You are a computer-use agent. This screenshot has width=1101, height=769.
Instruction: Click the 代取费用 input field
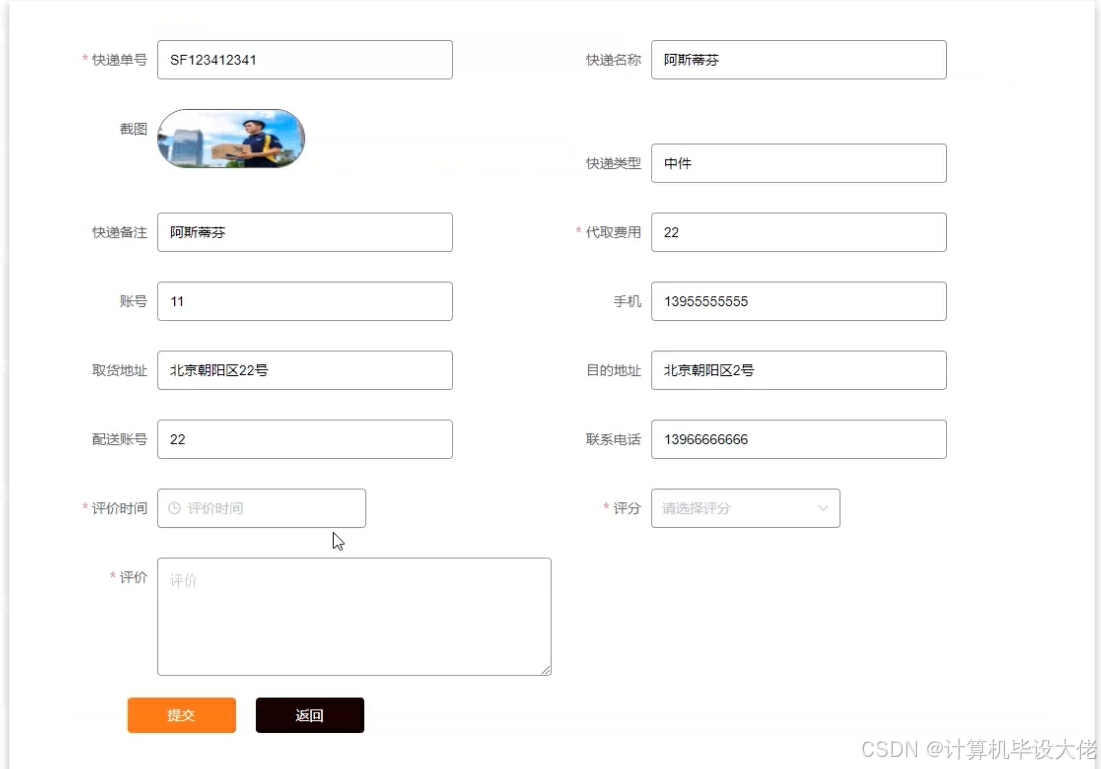pyautogui.click(x=798, y=232)
